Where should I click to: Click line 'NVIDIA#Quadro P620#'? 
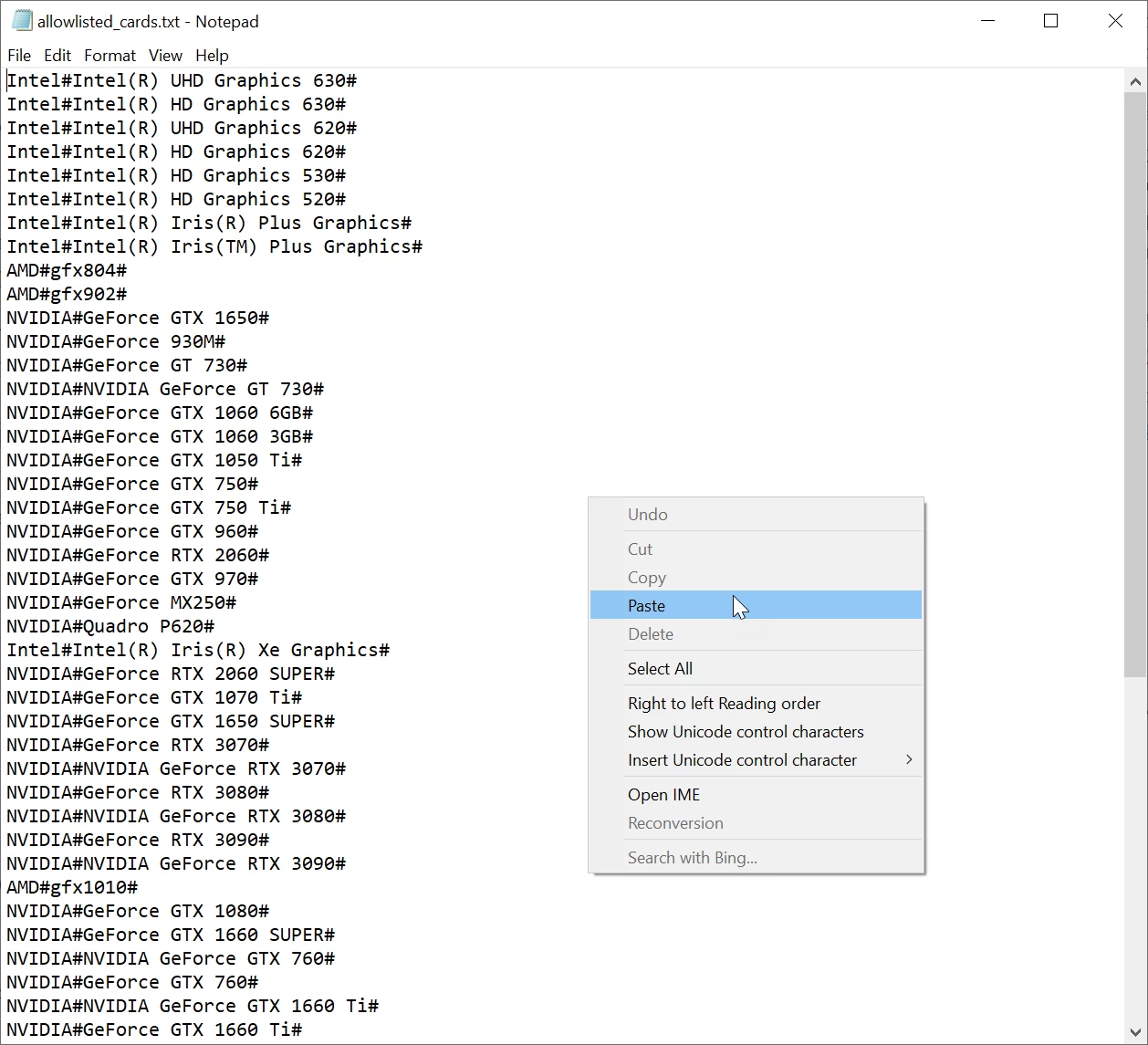110,626
